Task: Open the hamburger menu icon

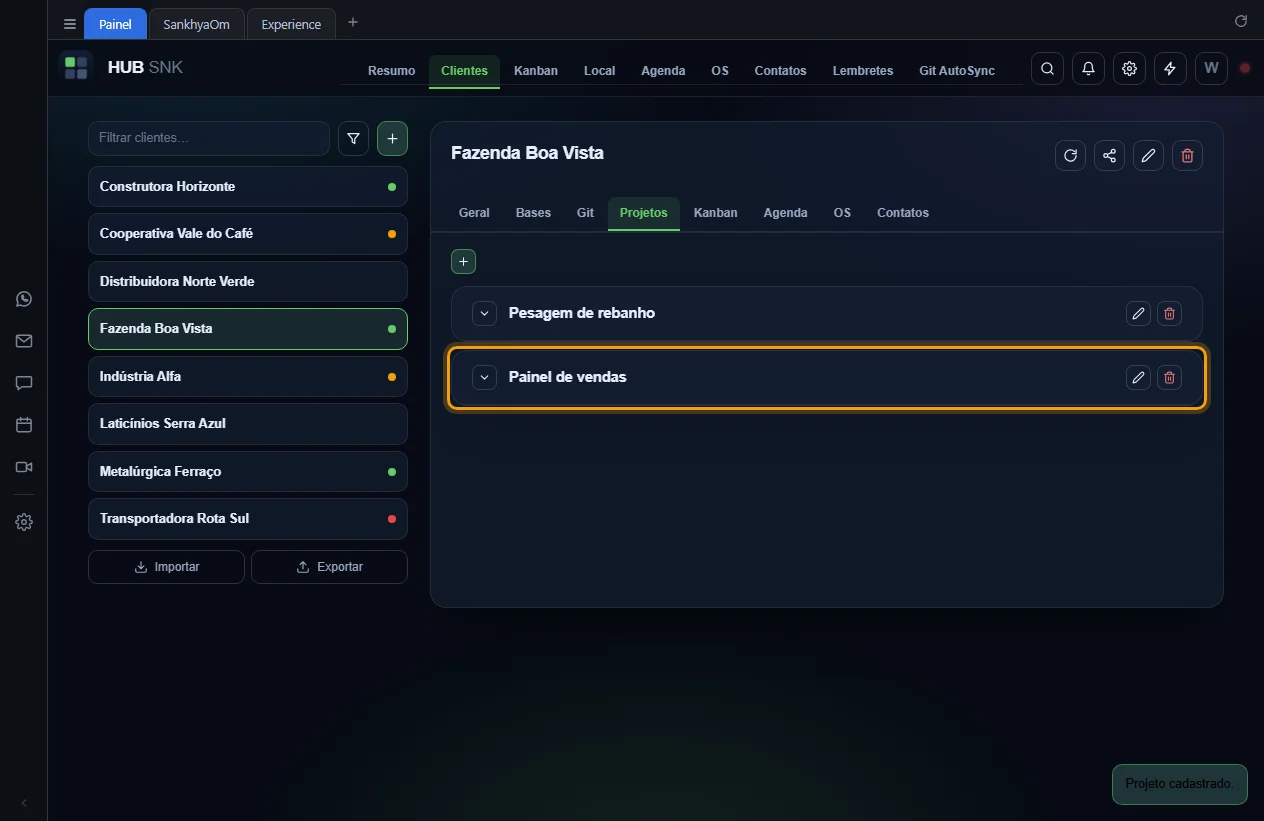Action: pos(70,24)
